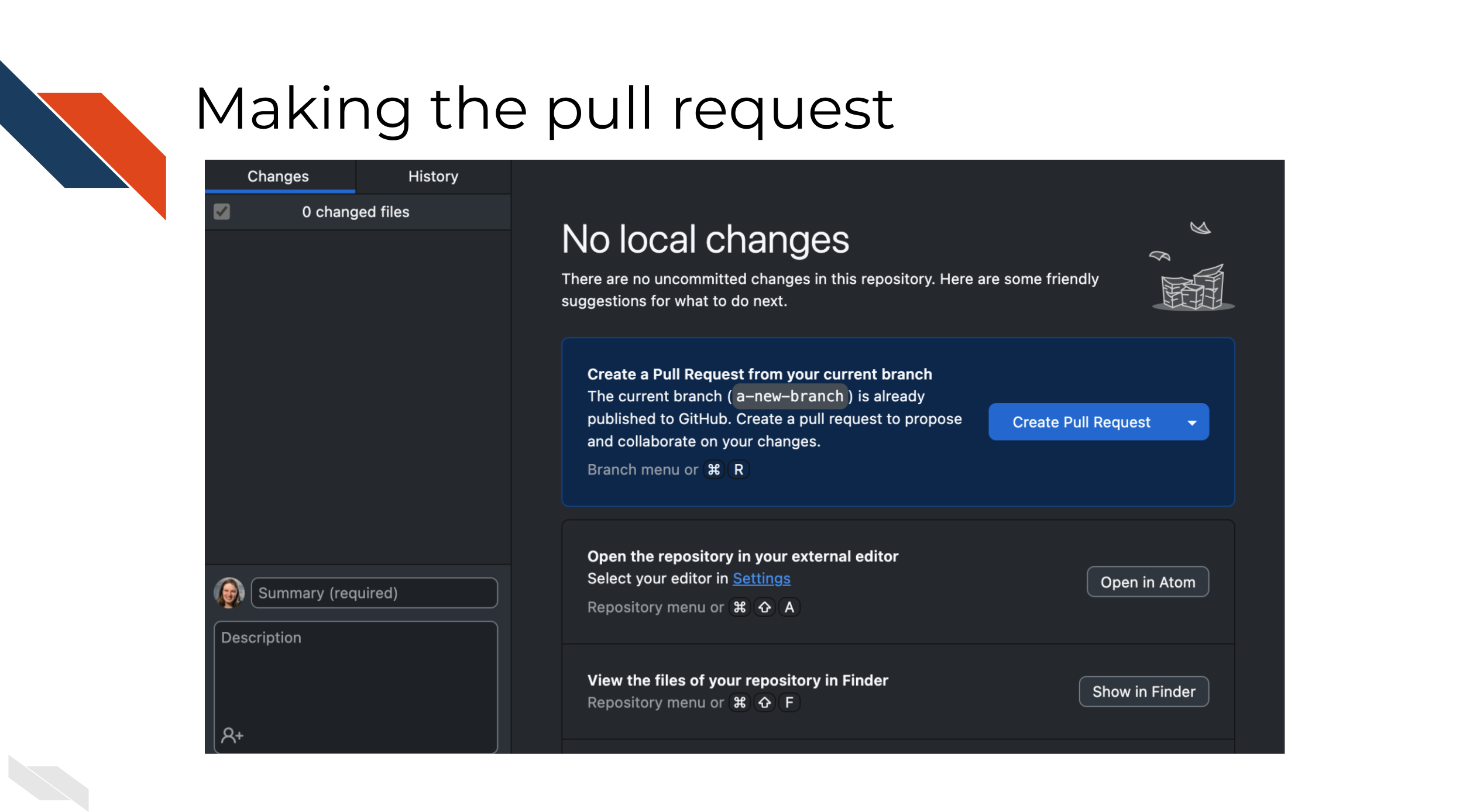This screenshot has height=812, width=1463.
Task: Click 'Open the repository in your external editor' heading
Action: (x=743, y=556)
